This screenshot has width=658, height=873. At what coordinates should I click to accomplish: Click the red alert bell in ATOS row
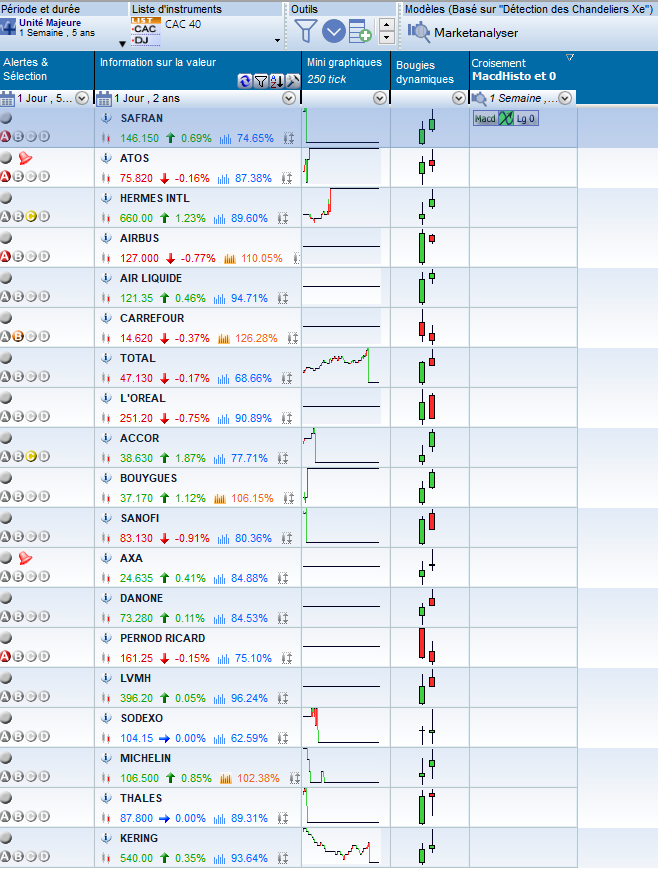(x=25, y=159)
